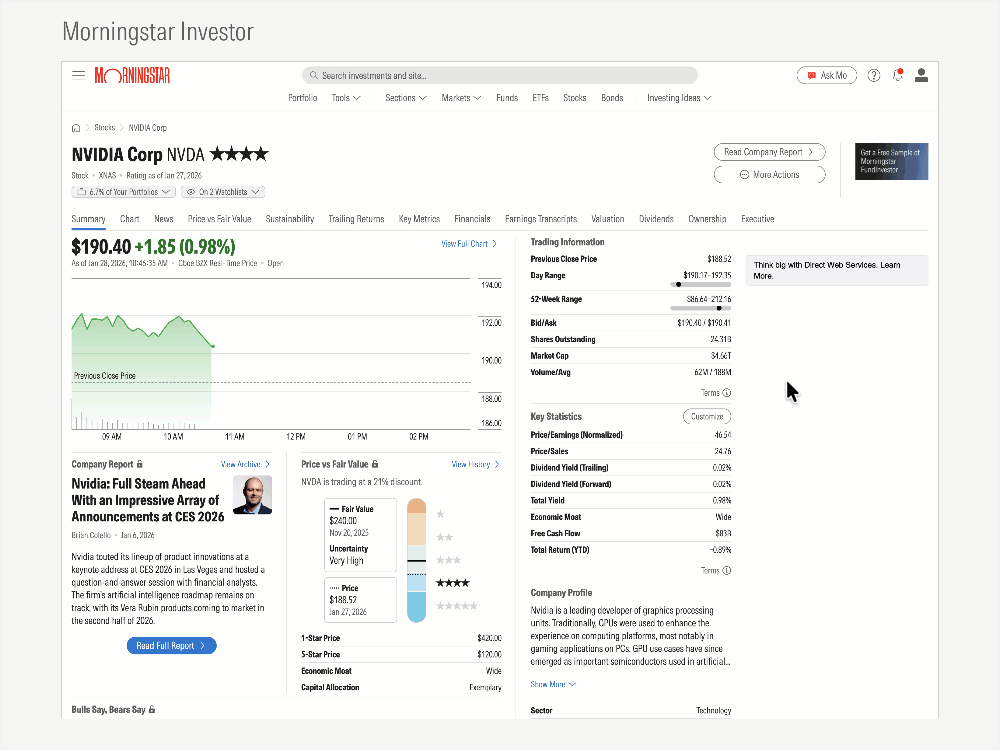Click inside the search investments field
Viewport: 1000px width, 750px height.
click(x=500, y=75)
